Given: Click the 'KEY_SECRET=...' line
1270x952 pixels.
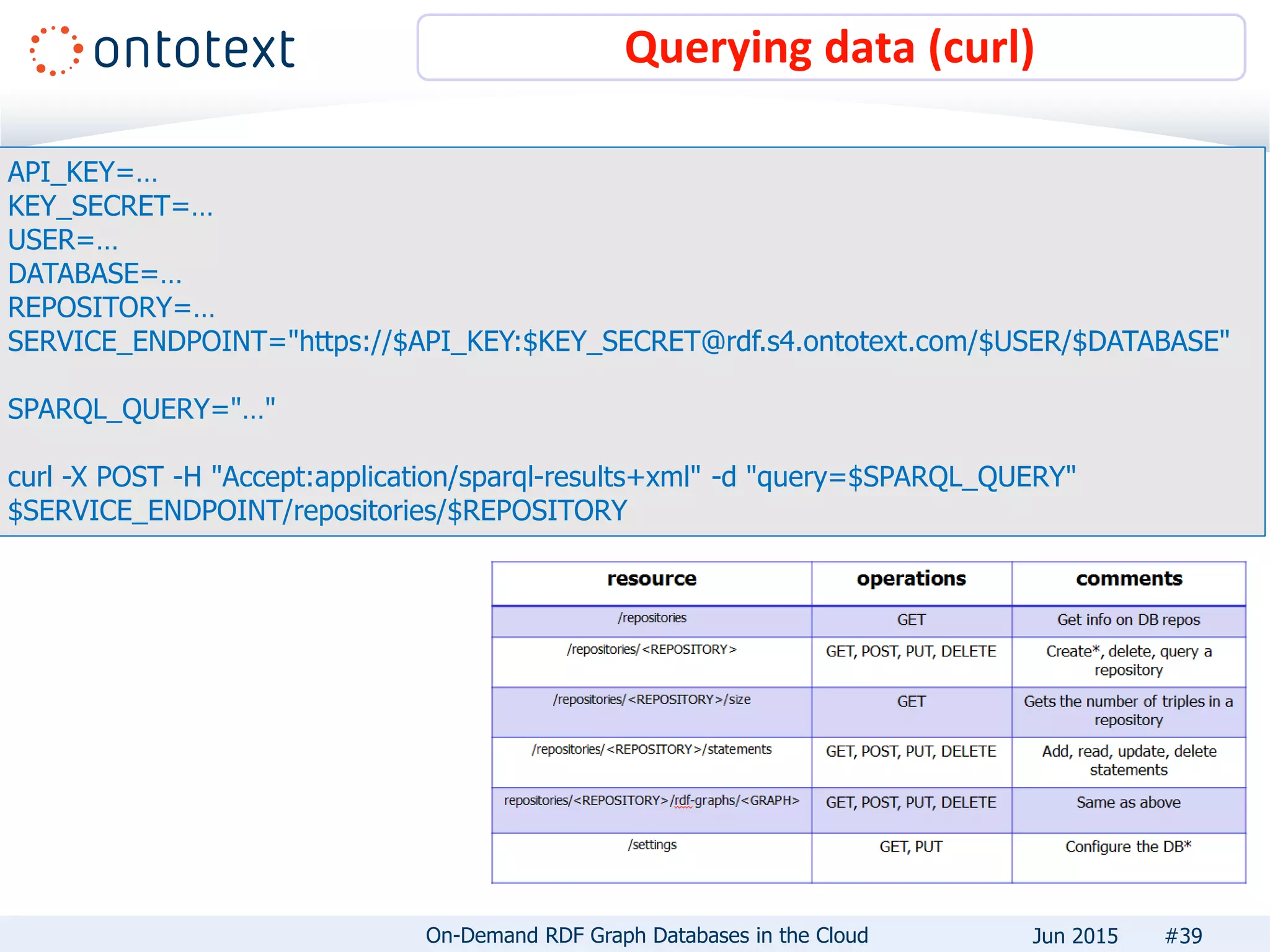Looking at the screenshot, I should (110, 206).
